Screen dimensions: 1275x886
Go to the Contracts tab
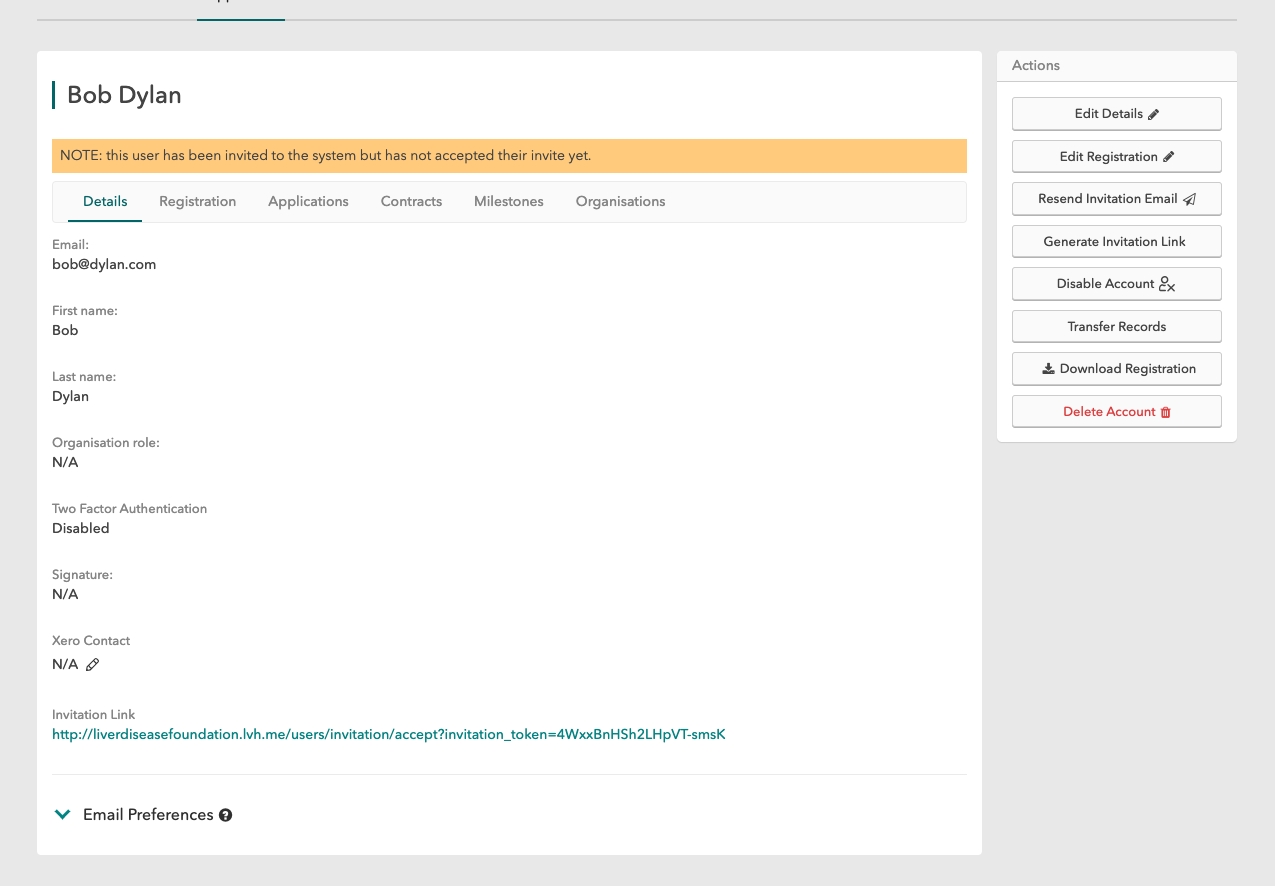click(411, 202)
